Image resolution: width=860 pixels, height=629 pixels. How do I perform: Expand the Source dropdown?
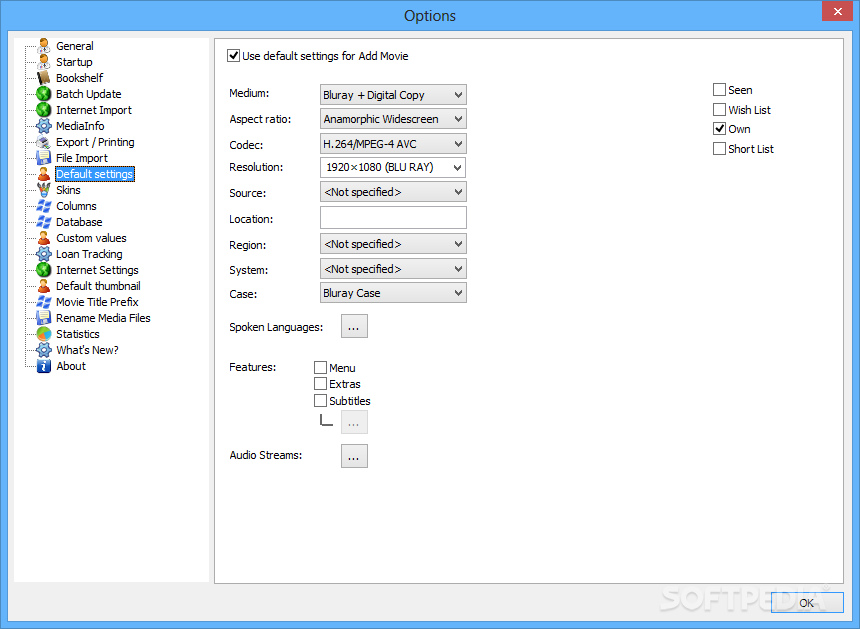(393, 192)
